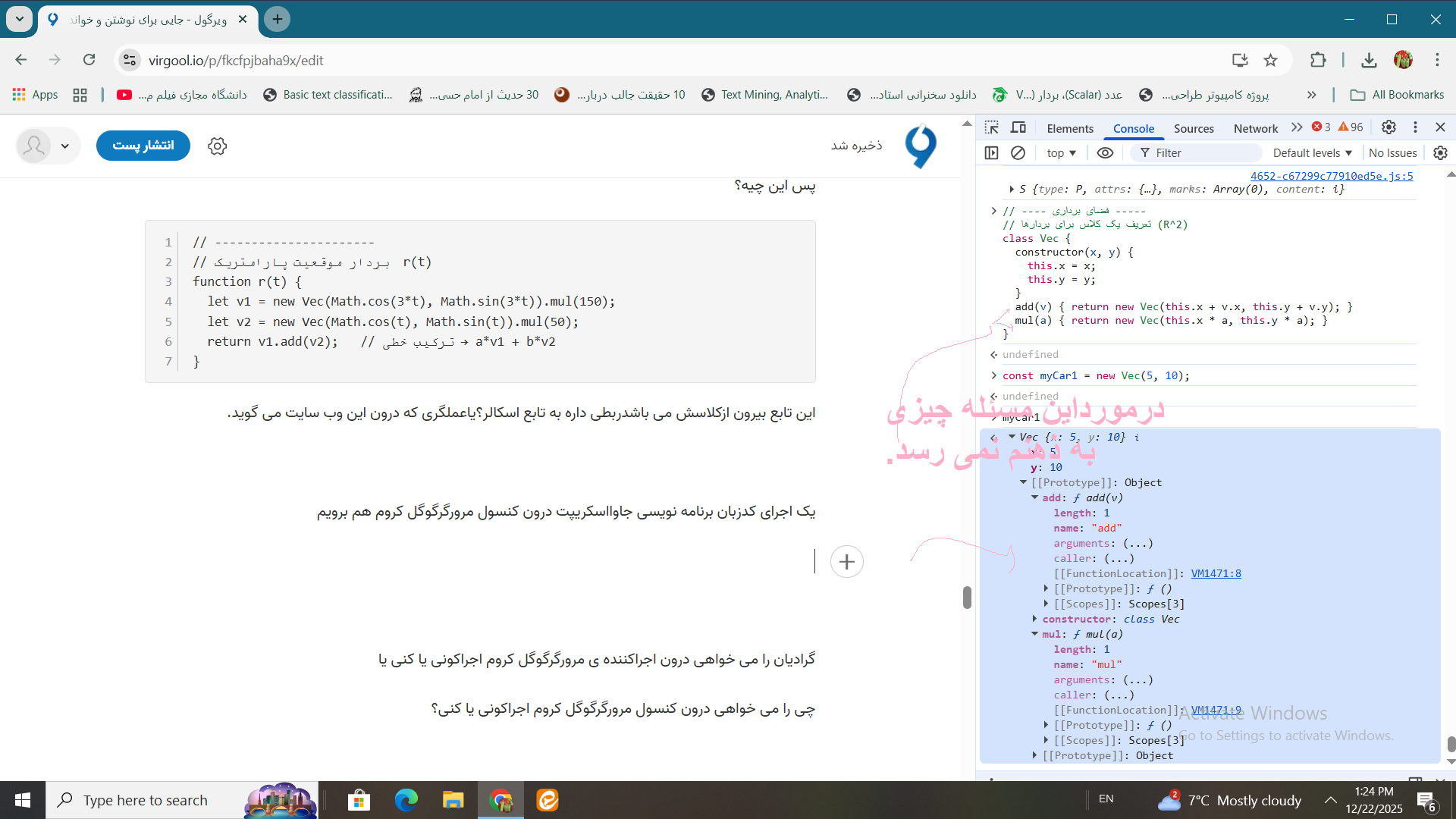Open the console sidebar panel icon
The width and height of the screenshot is (1456, 819).
pos(991,152)
